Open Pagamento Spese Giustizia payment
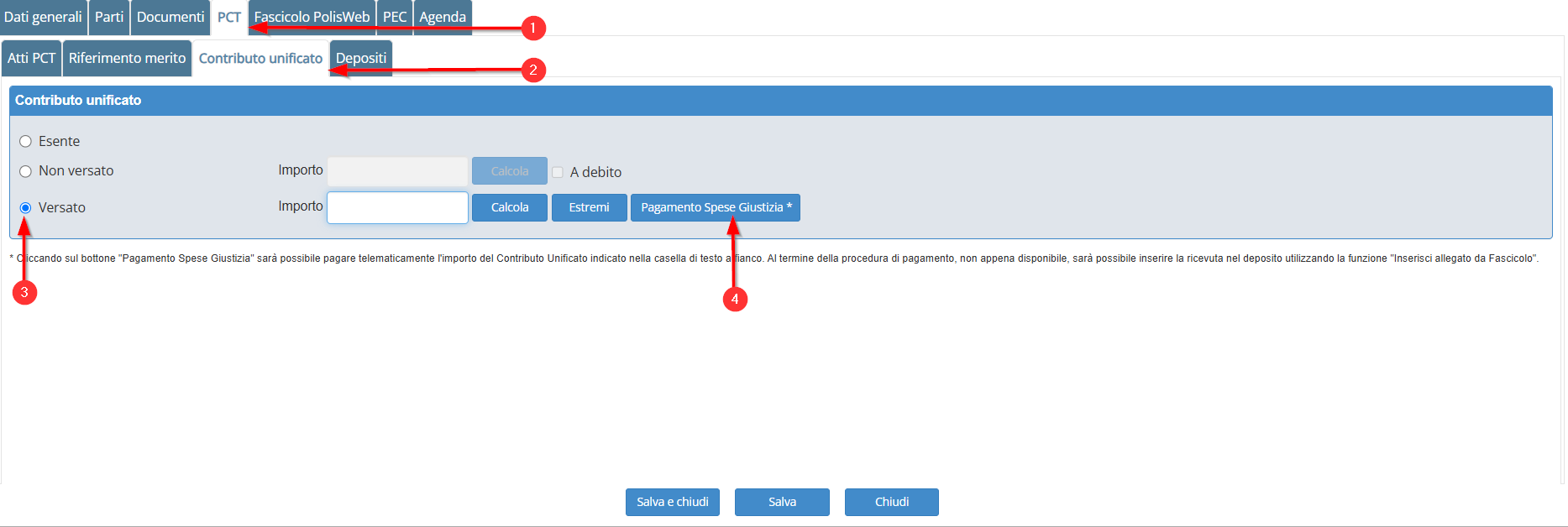 pyautogui.click(x=715, y=207)
